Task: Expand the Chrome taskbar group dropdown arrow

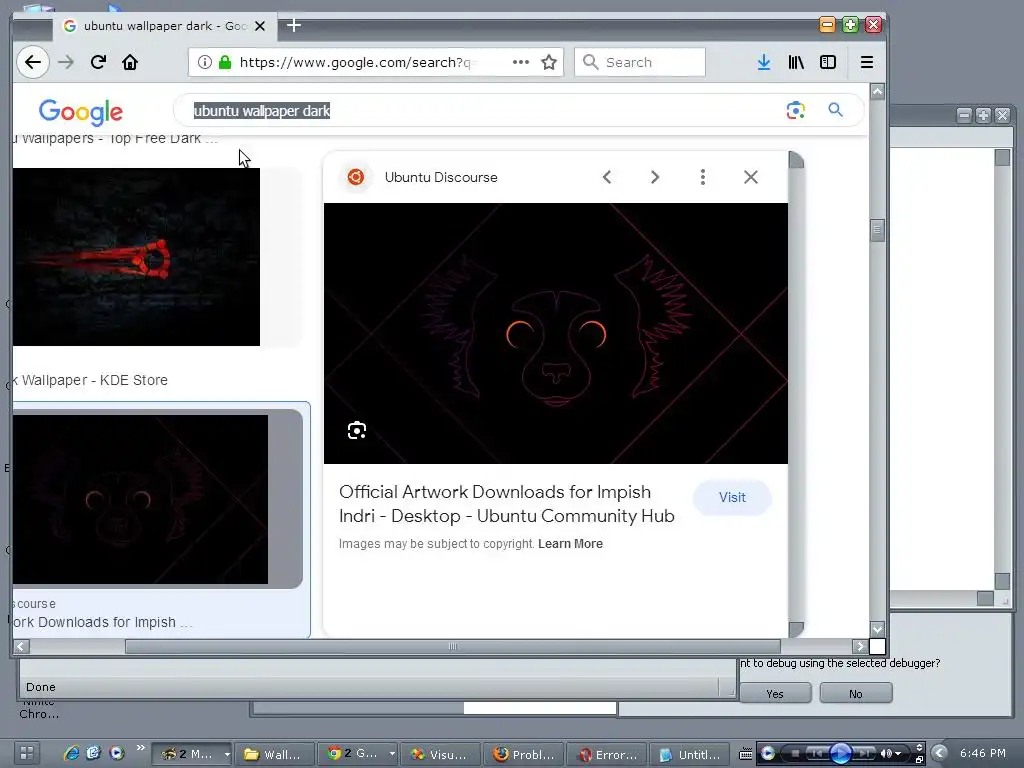Action: (x=392, y=754)
